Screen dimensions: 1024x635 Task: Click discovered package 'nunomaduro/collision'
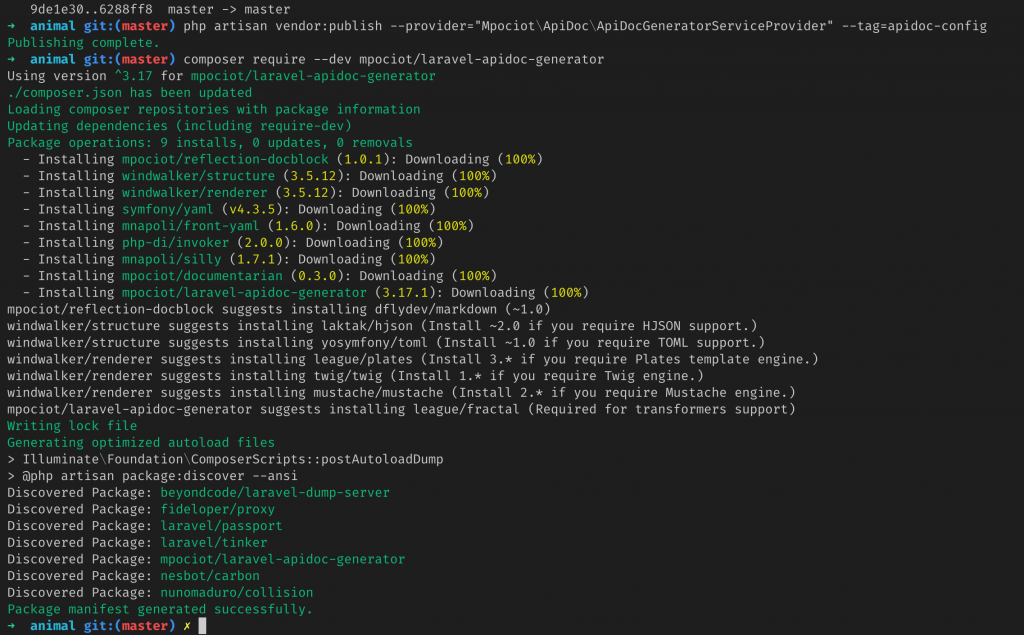pyautogui.click(x=236, y=593)
